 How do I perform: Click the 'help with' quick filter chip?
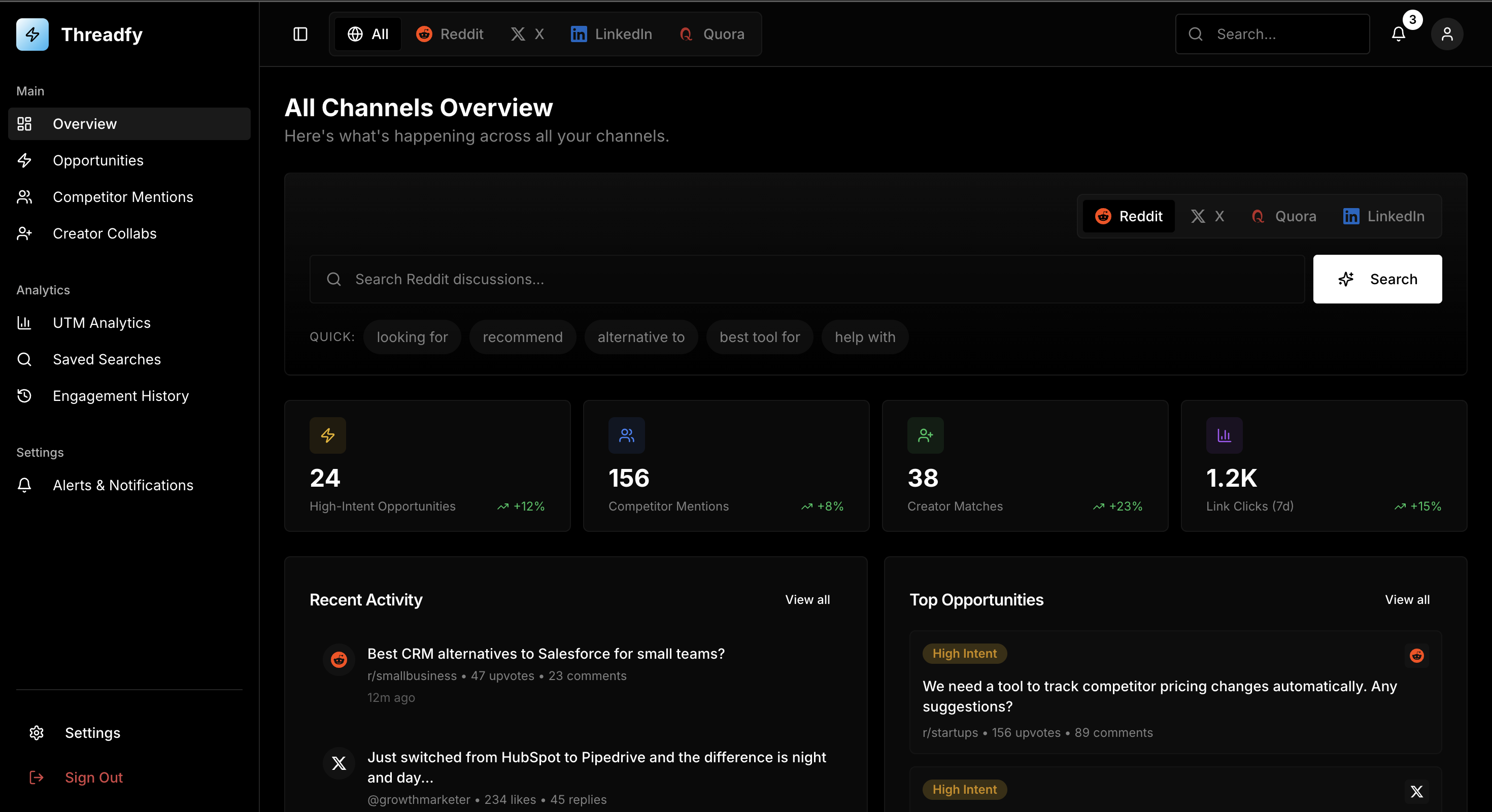point(865,337)
